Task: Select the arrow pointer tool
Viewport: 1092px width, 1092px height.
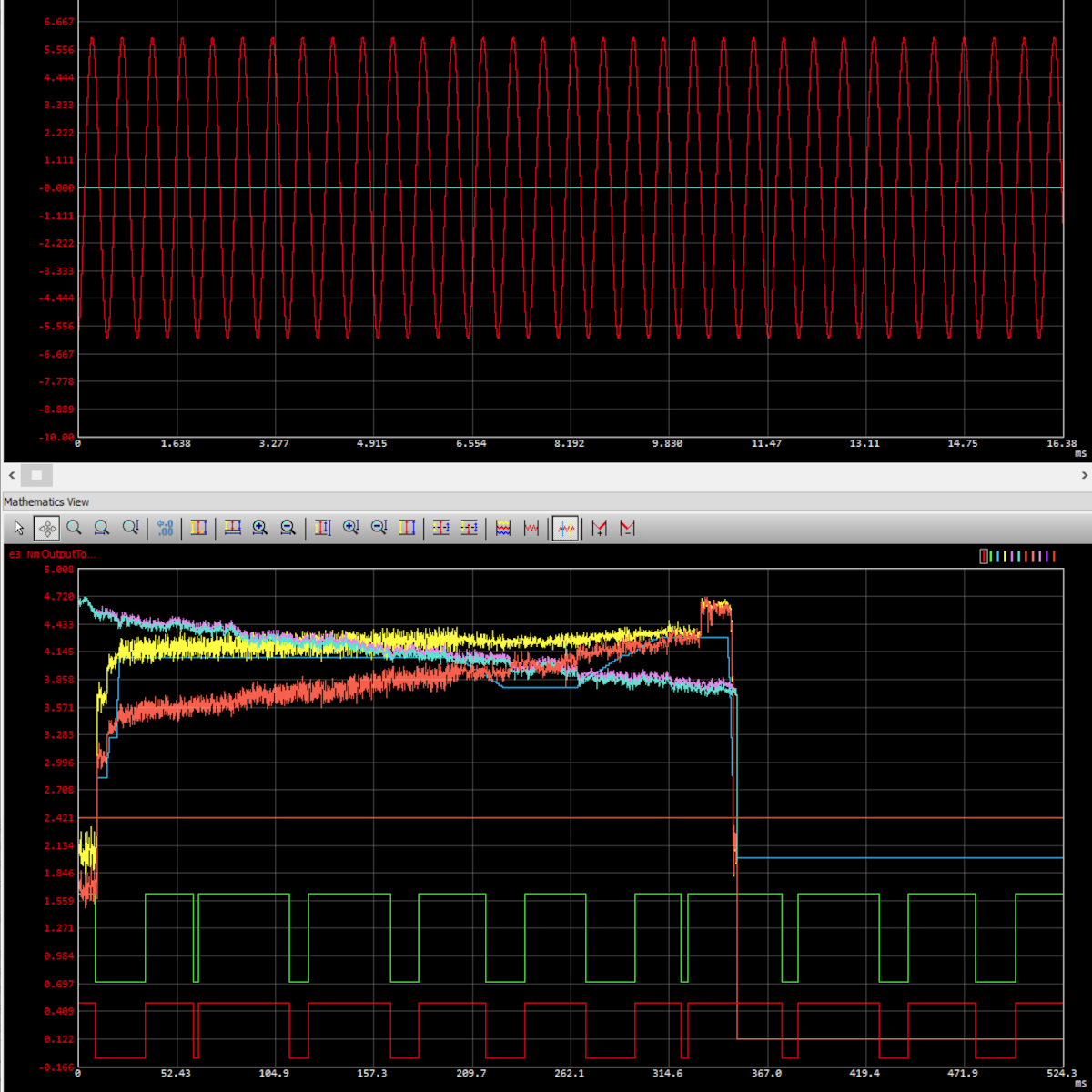Action: (x=19, y=528)
